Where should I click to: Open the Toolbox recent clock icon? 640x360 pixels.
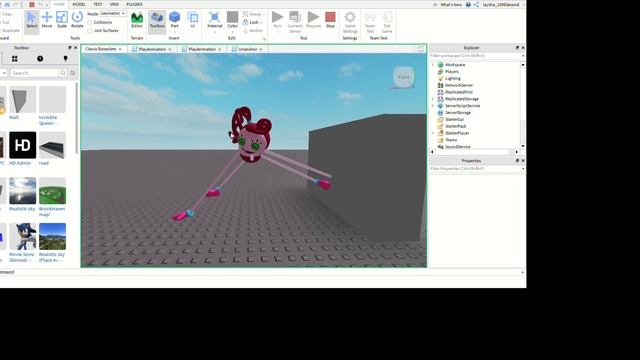coord(40,59)
